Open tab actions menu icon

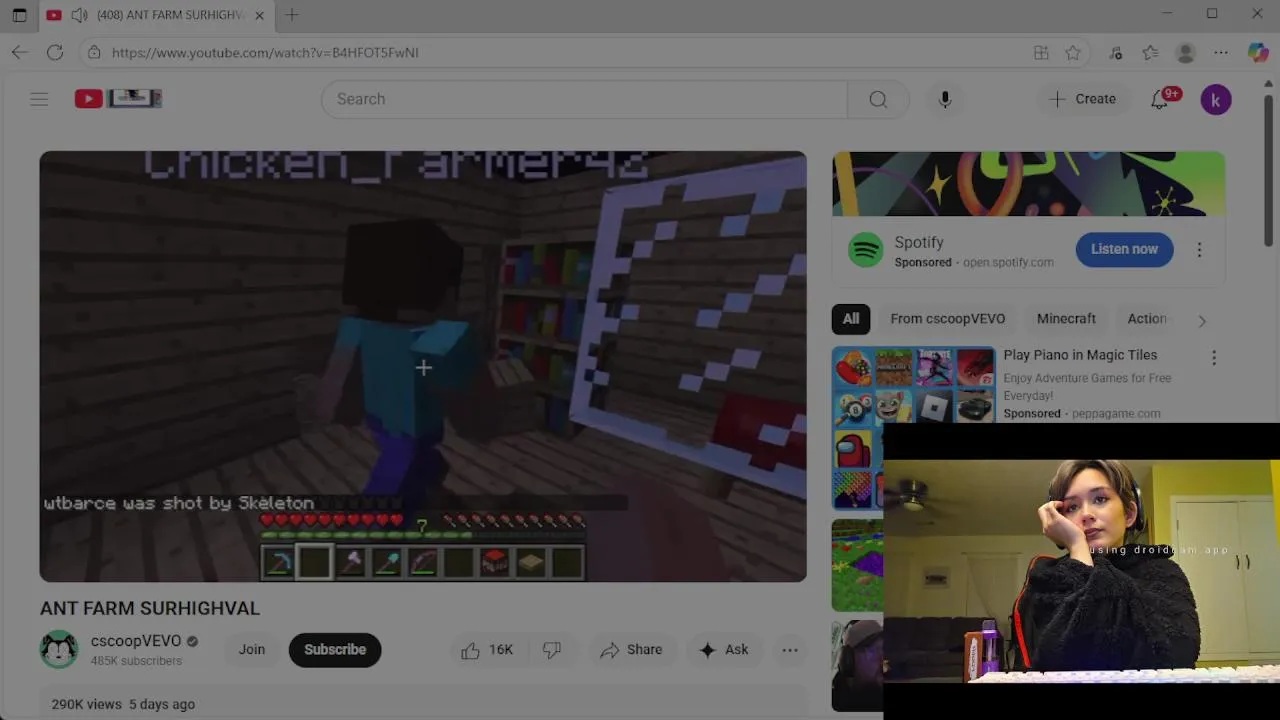19,15
